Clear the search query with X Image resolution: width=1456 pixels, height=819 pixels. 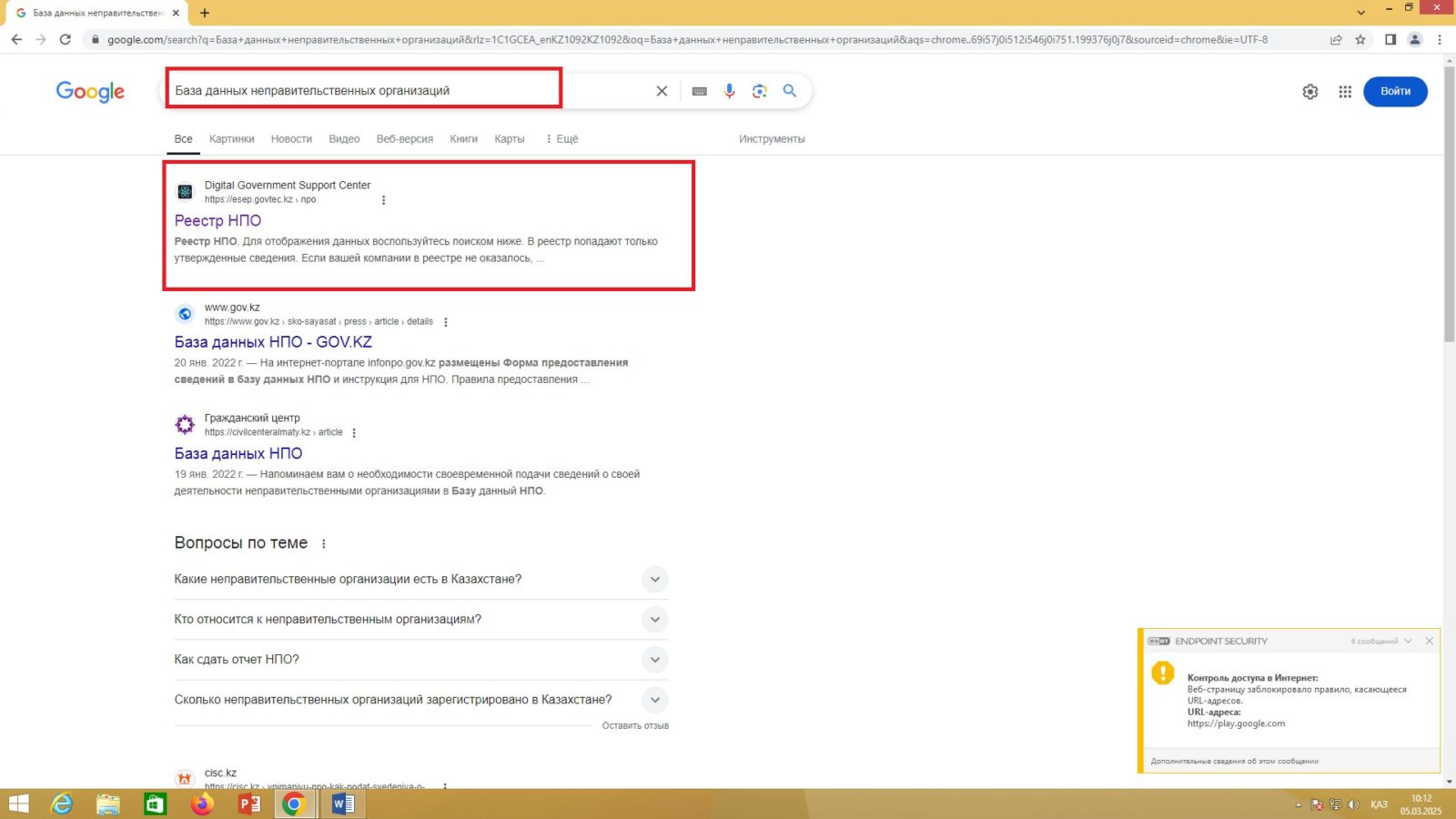[x=662, y=91]
